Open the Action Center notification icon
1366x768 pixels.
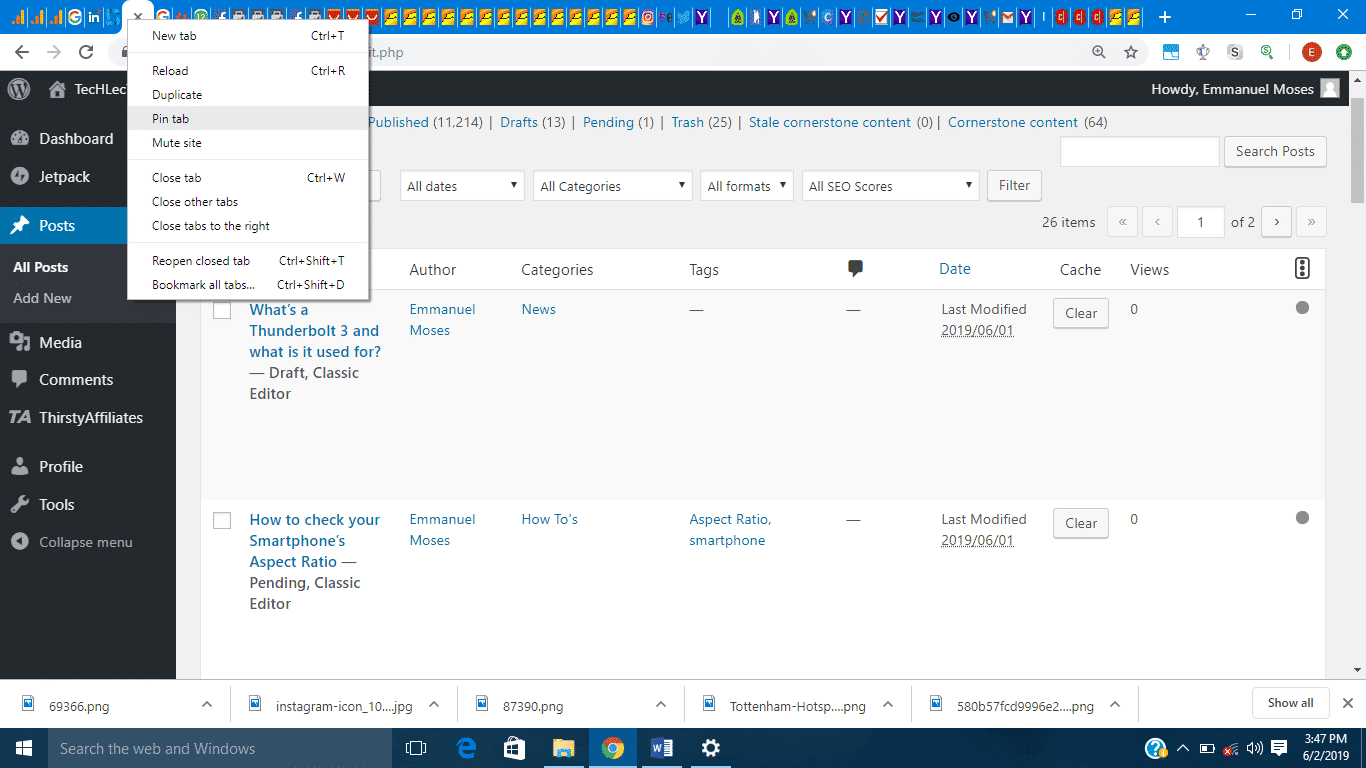tap(1279, 748)
